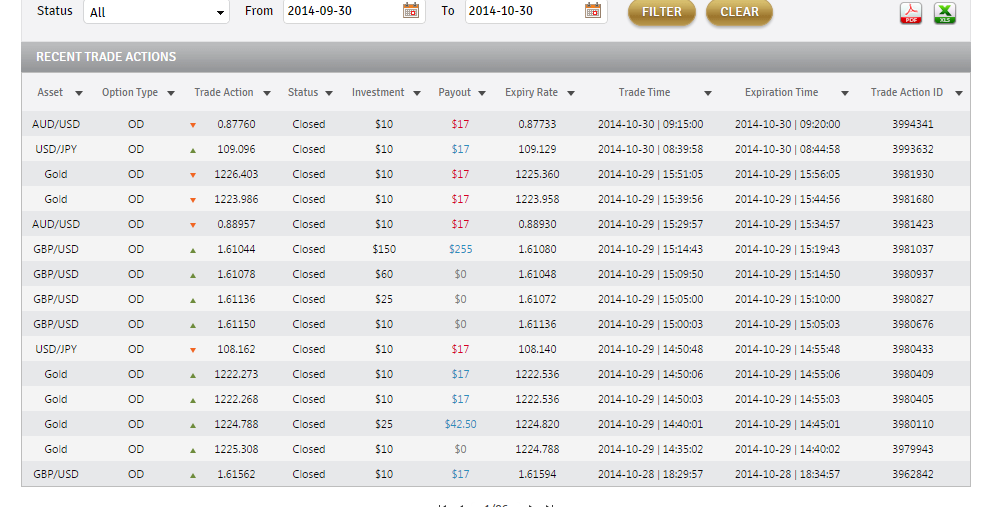Open calendar picker for From date
This screenshot has height=507, width=985.
(411, 10)
